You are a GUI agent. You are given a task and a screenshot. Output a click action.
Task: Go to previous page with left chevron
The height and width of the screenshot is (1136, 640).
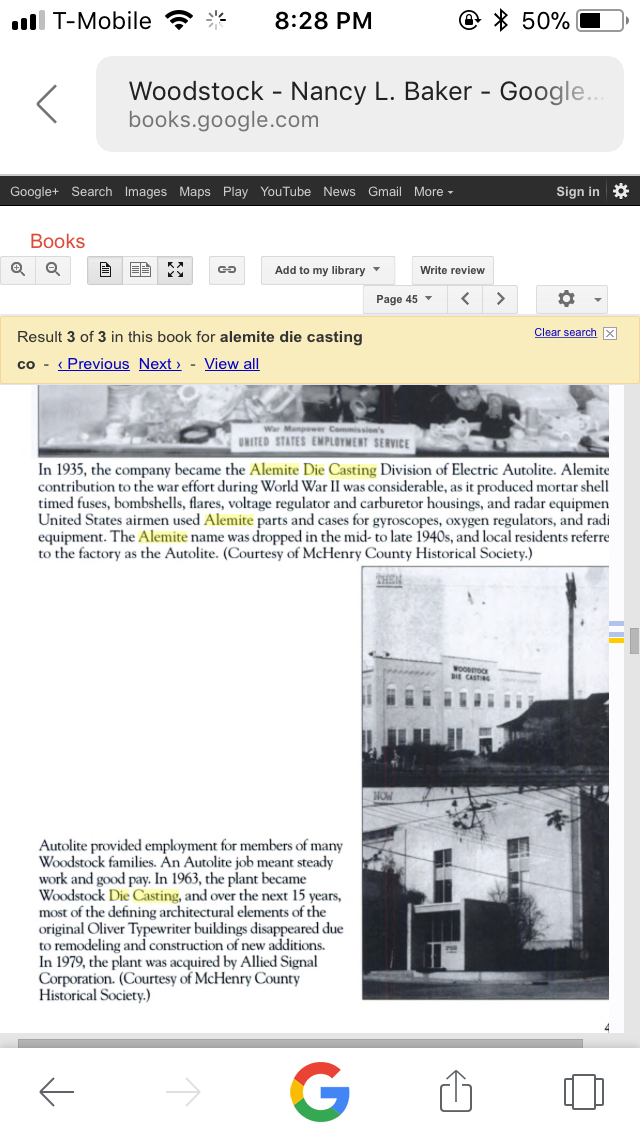[465, 298]
